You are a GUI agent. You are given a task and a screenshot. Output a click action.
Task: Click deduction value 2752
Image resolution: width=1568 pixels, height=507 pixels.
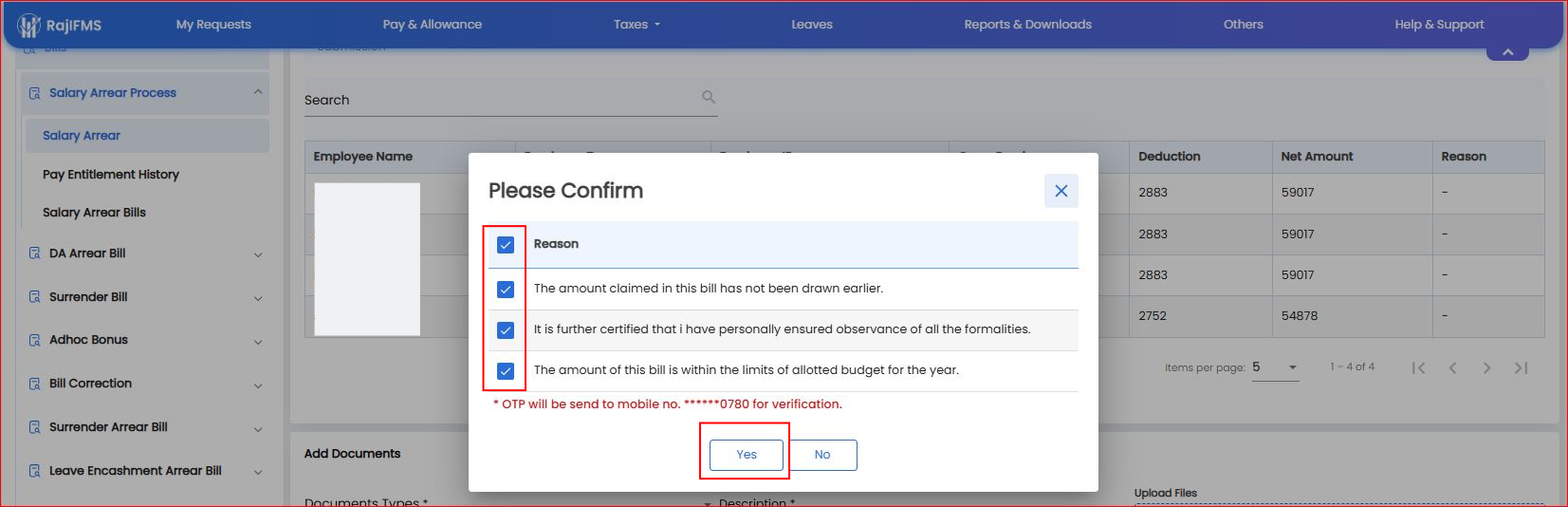(1153, 316)
